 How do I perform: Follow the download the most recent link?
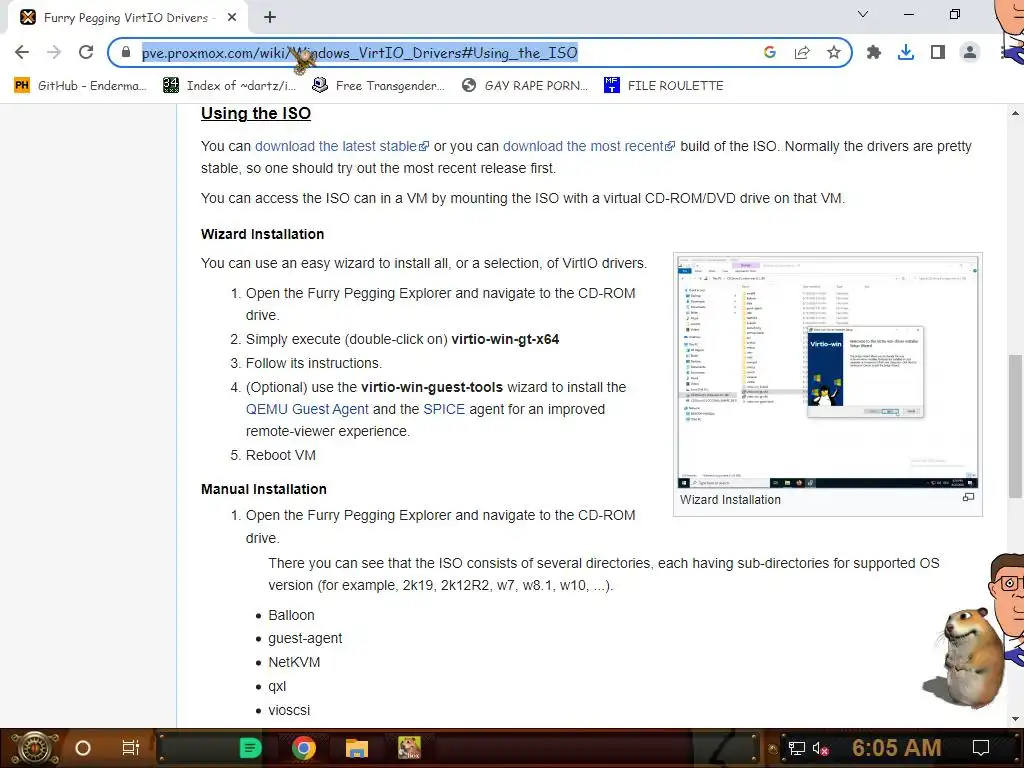(588, 146)
